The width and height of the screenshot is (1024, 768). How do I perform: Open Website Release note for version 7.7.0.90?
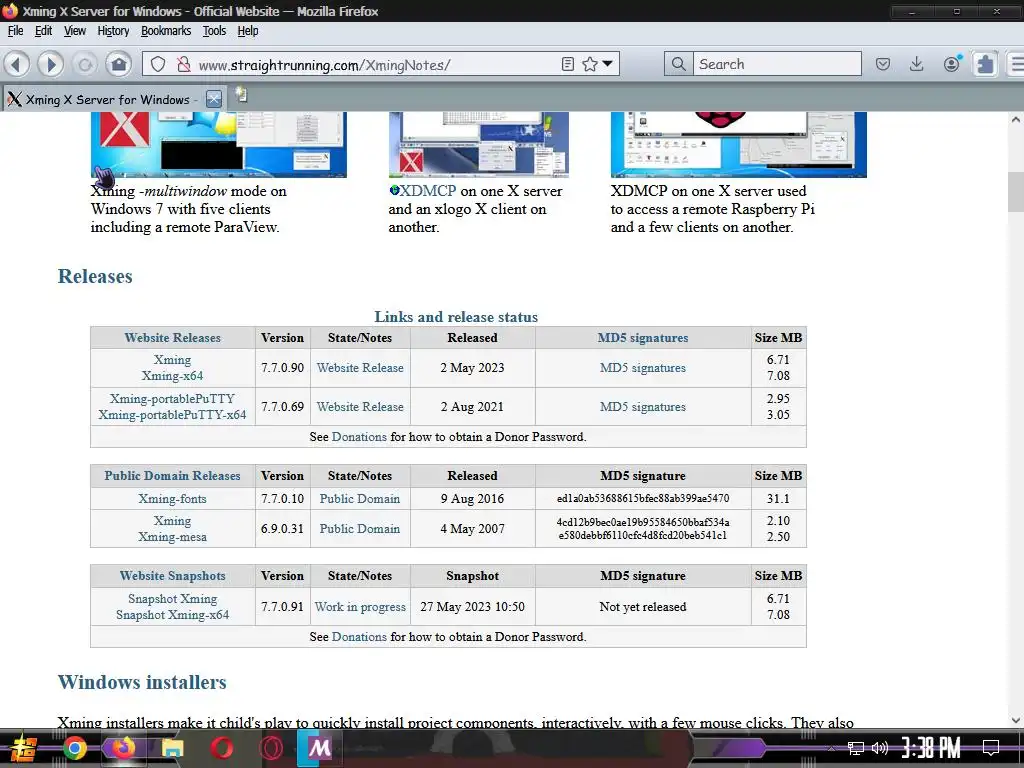tap(360, 368)
